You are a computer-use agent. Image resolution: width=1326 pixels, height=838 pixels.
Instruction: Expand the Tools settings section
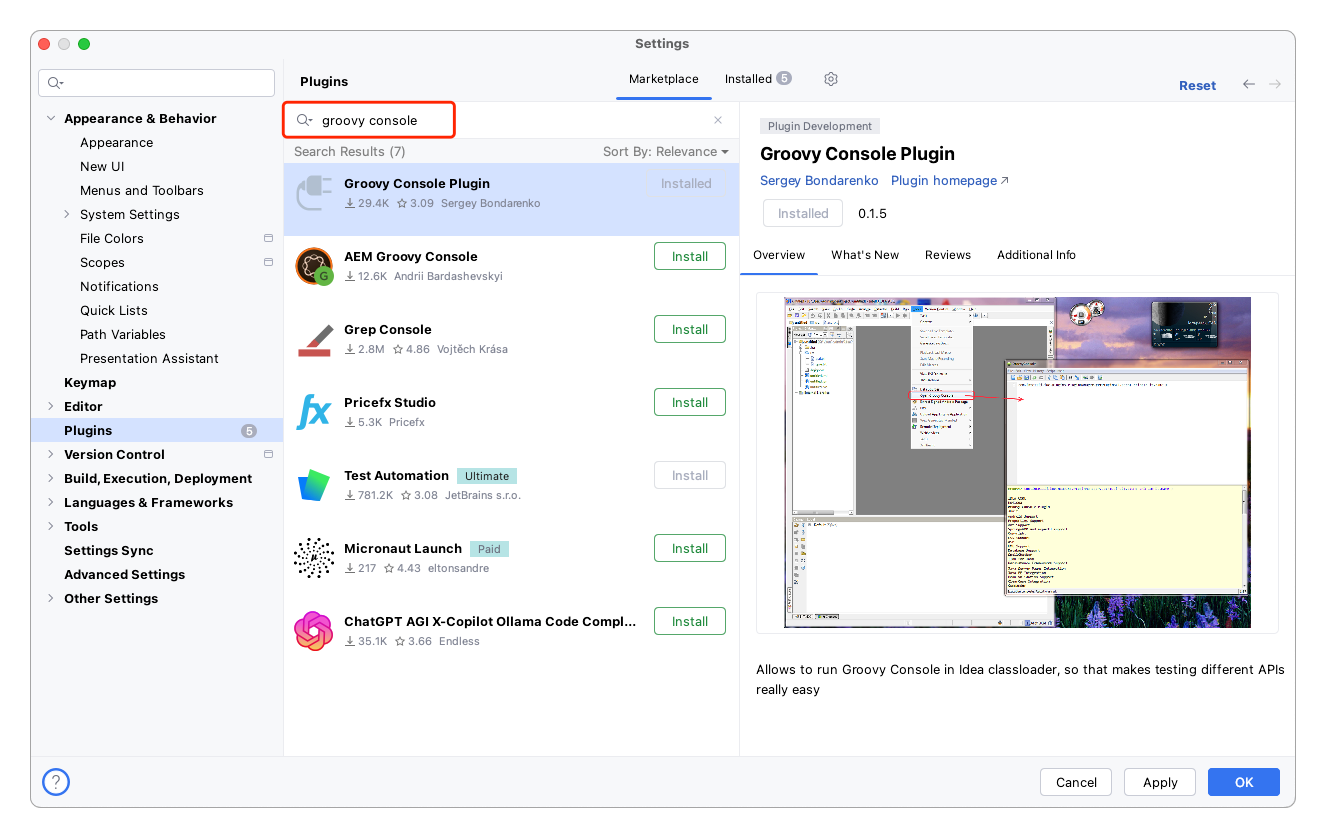[51, 526]
